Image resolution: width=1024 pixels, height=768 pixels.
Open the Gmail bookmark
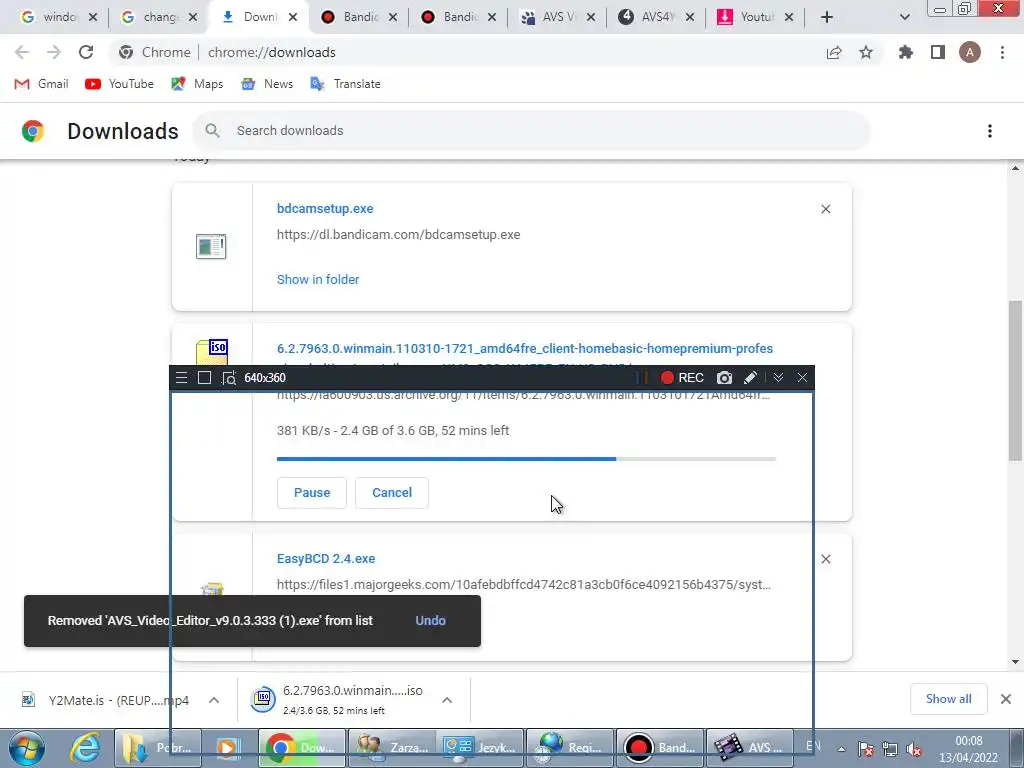coord(41,84)
